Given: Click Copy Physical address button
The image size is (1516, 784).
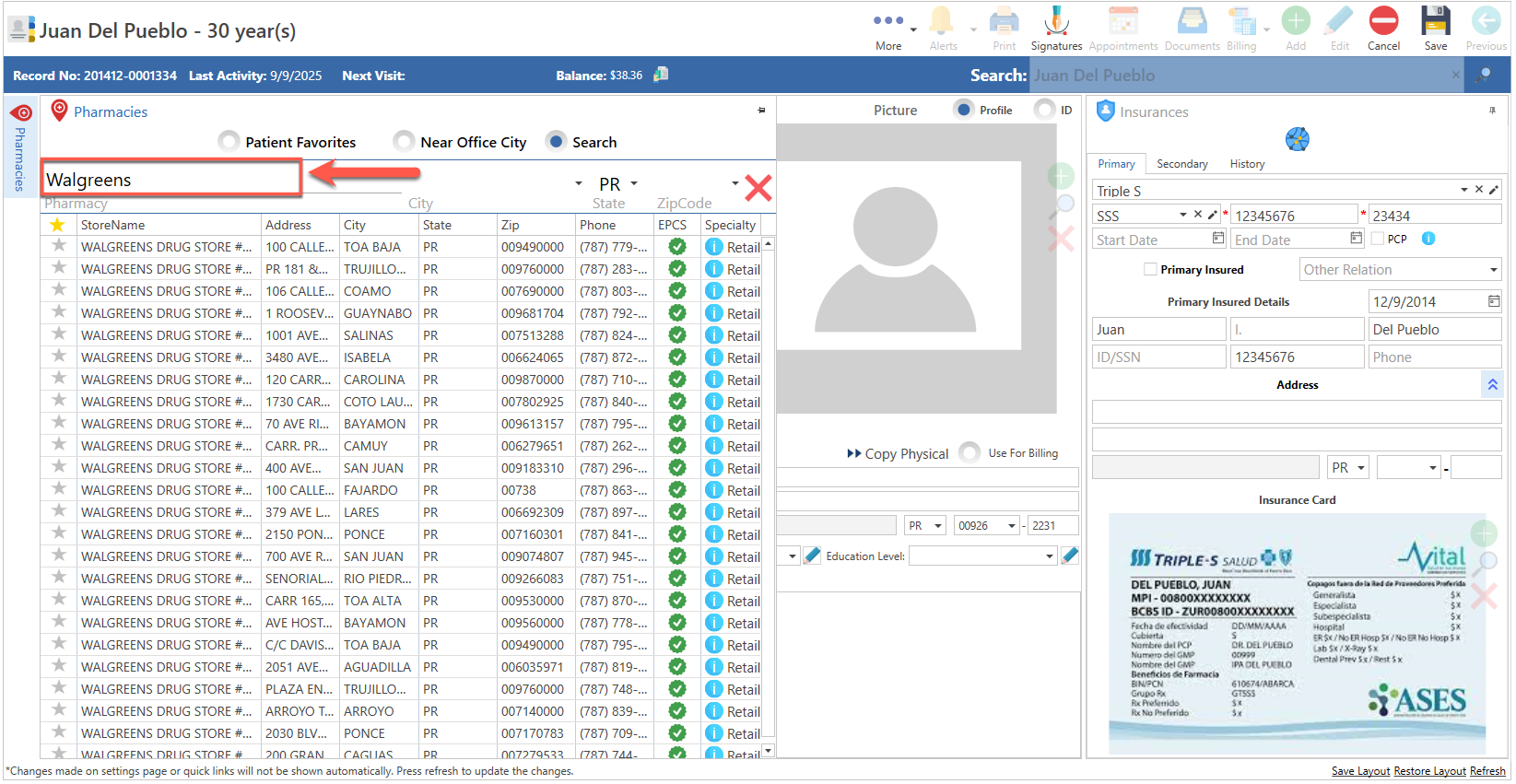Looking at the screenshot, I should [x=898, y=453].
